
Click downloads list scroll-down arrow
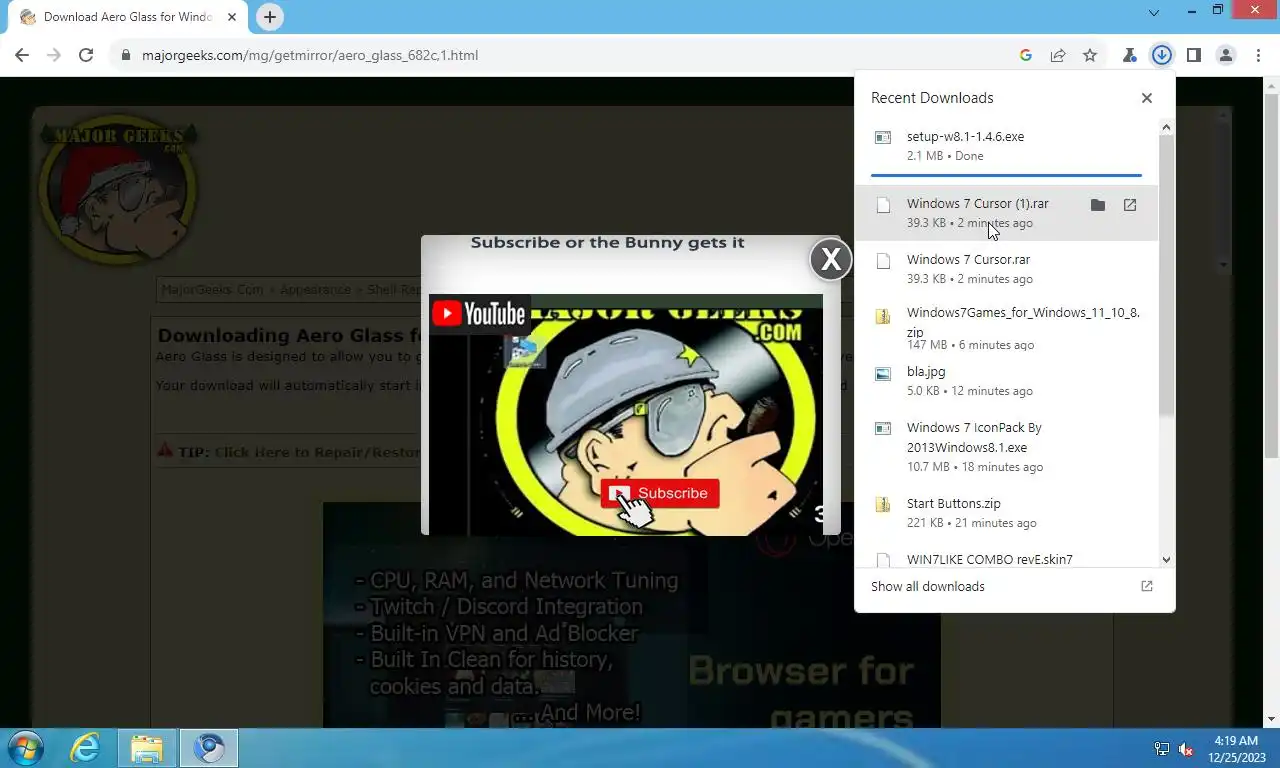[1166, 560]
